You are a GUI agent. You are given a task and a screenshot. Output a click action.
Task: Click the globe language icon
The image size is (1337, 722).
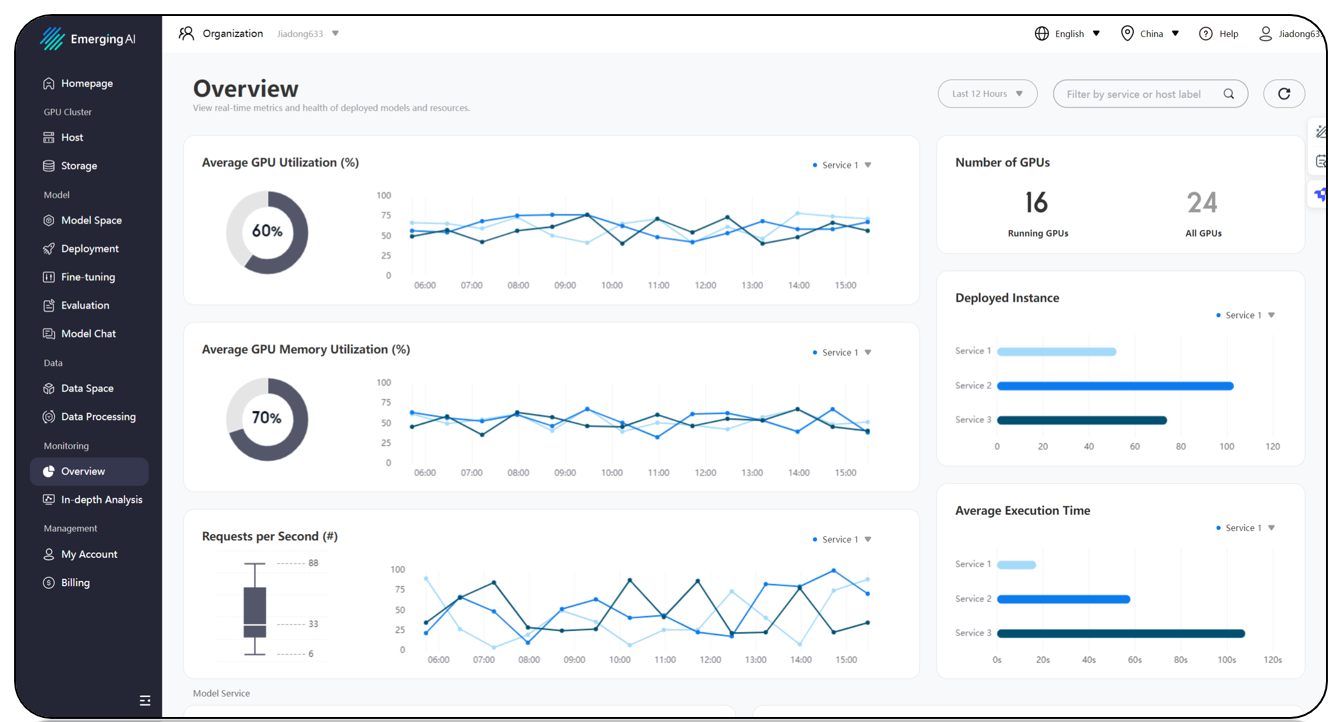1042,34
